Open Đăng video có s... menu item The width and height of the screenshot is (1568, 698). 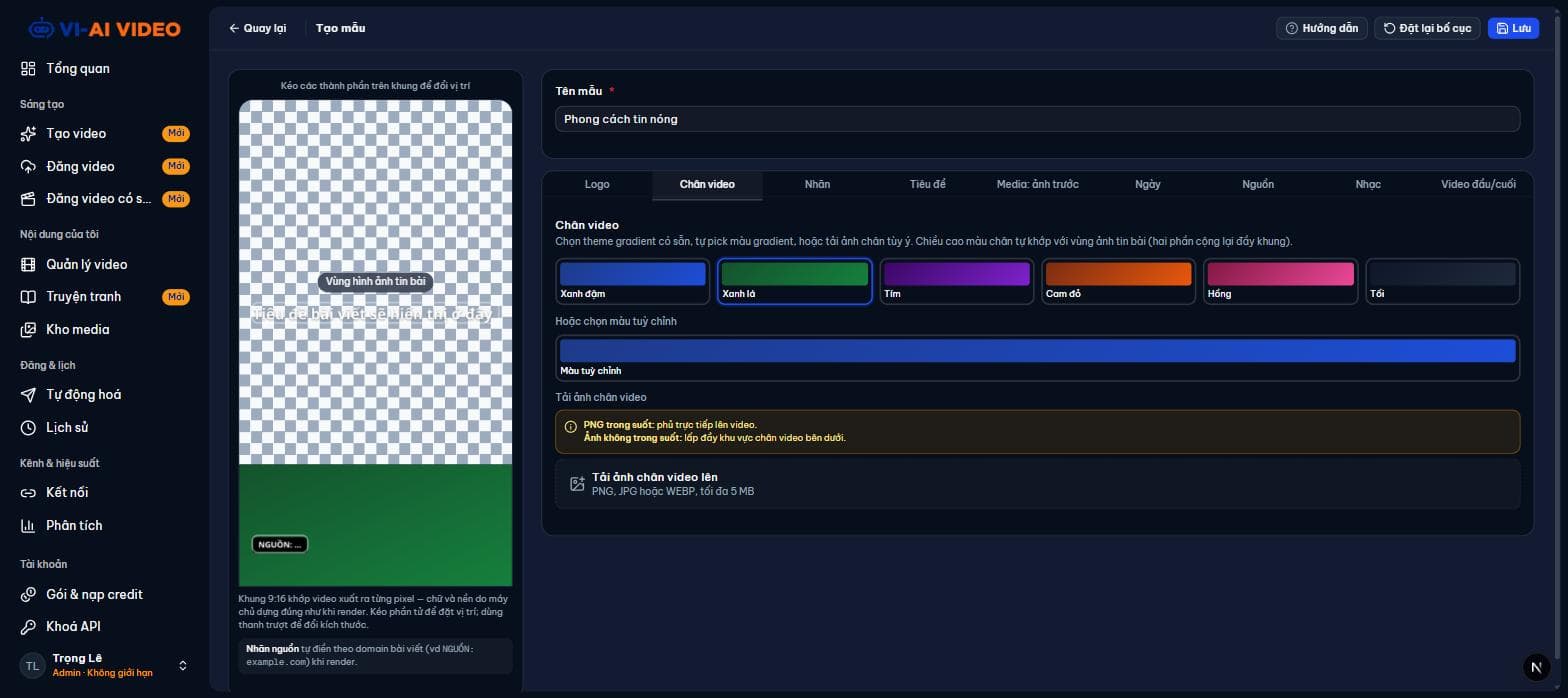(x=105, y=199)
